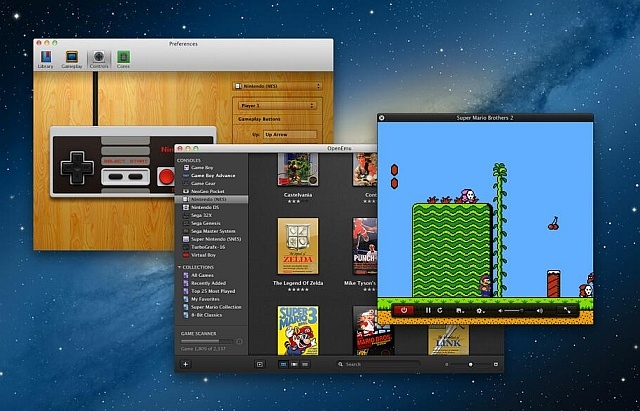
Task: Open the My Favorites collection
Action: click(211, 299)
